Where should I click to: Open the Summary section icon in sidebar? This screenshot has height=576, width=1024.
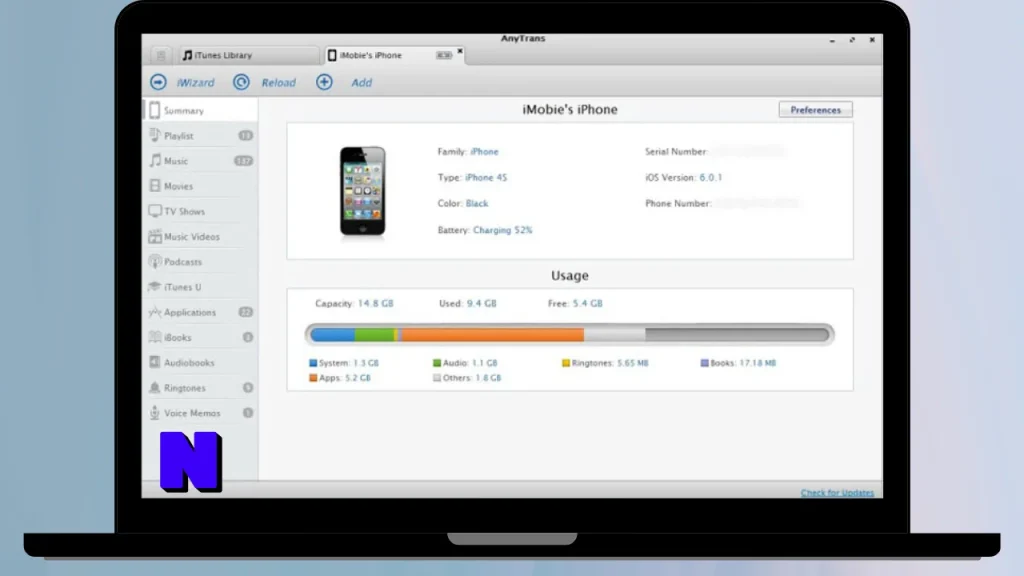[154, 110]
